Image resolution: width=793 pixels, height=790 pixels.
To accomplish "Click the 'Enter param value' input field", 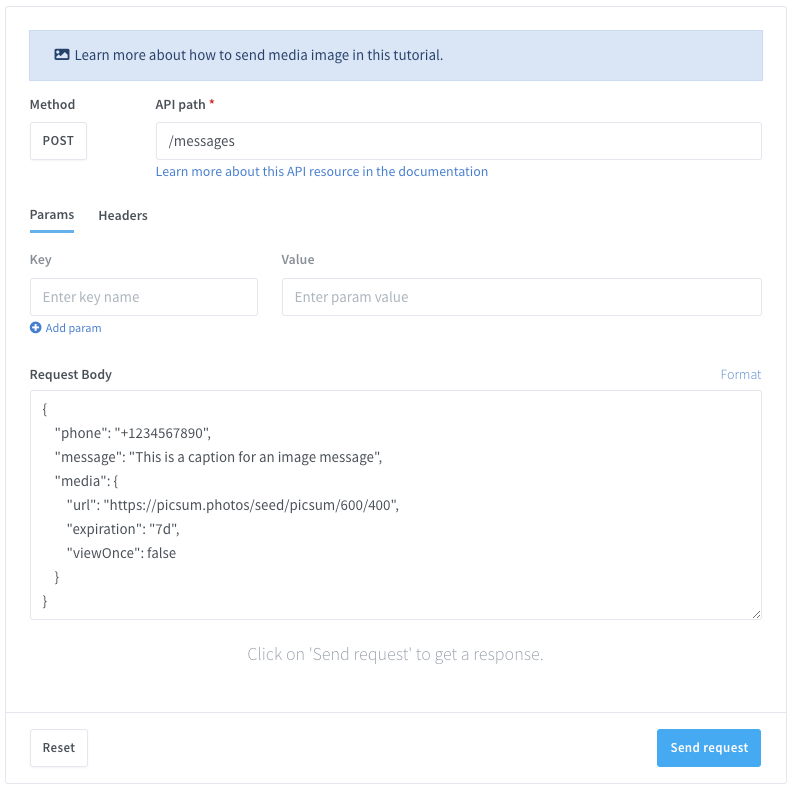I will click(521, 297).
